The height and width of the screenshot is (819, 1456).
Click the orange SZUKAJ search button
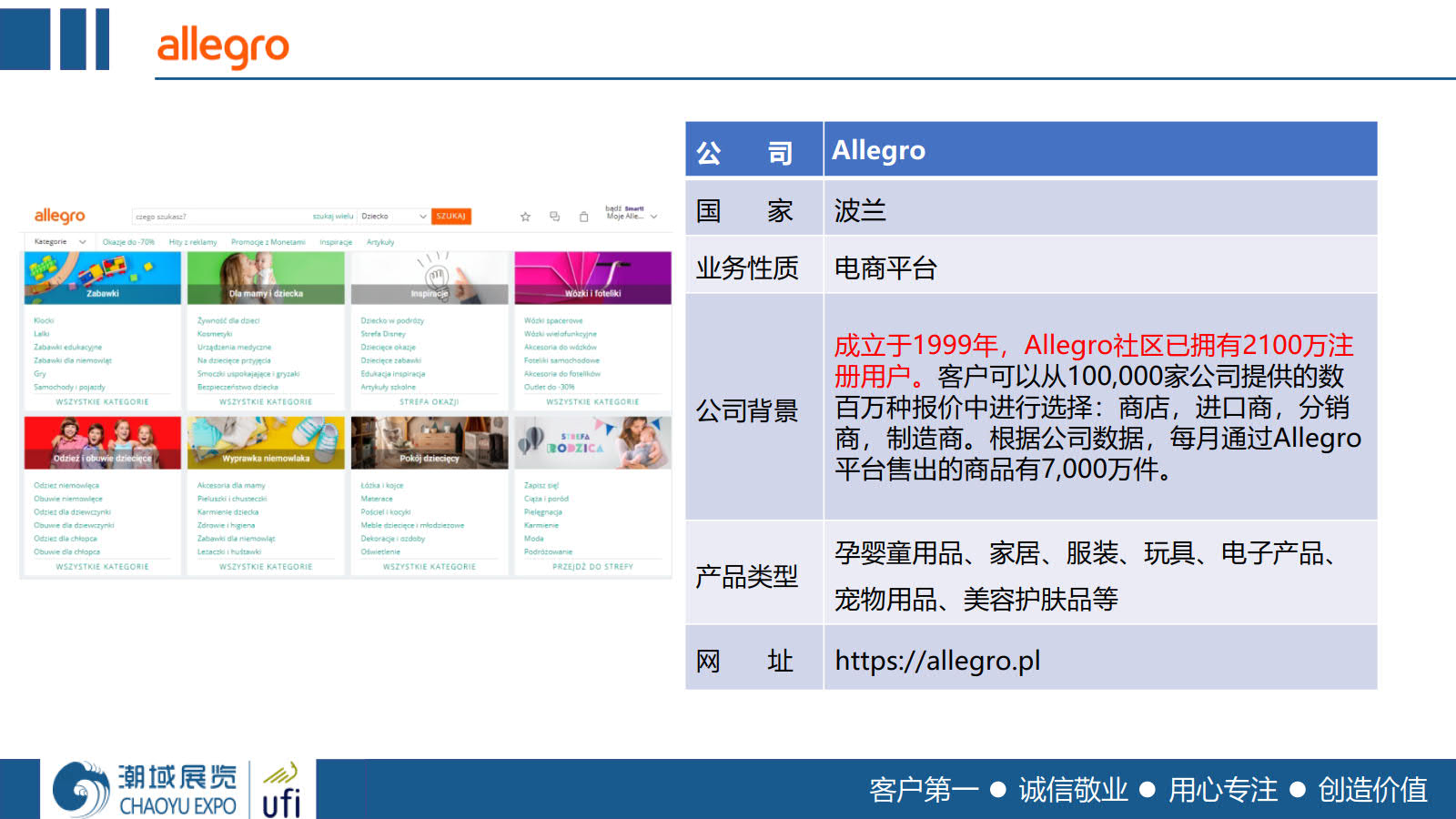[450, 217]
